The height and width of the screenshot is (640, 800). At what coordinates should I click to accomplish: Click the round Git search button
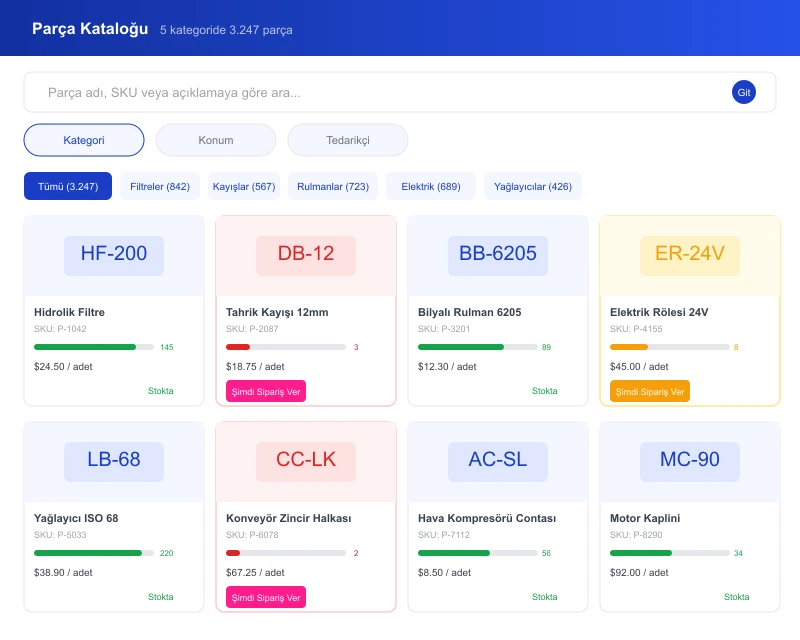coord(743,92)
